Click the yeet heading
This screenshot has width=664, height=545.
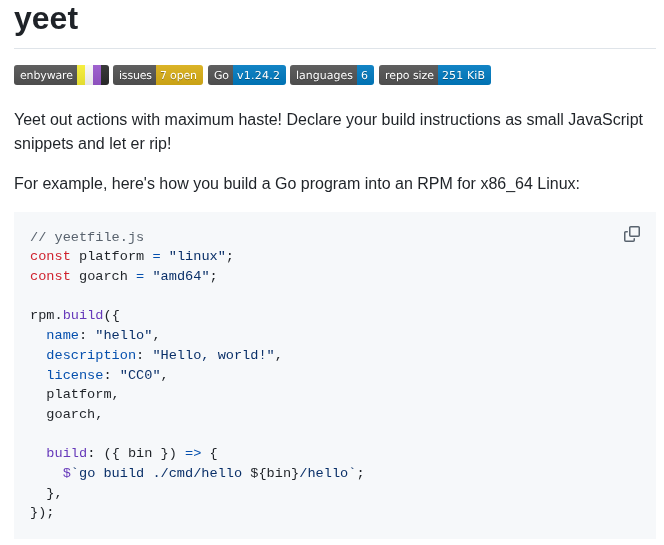pos(46,19)
